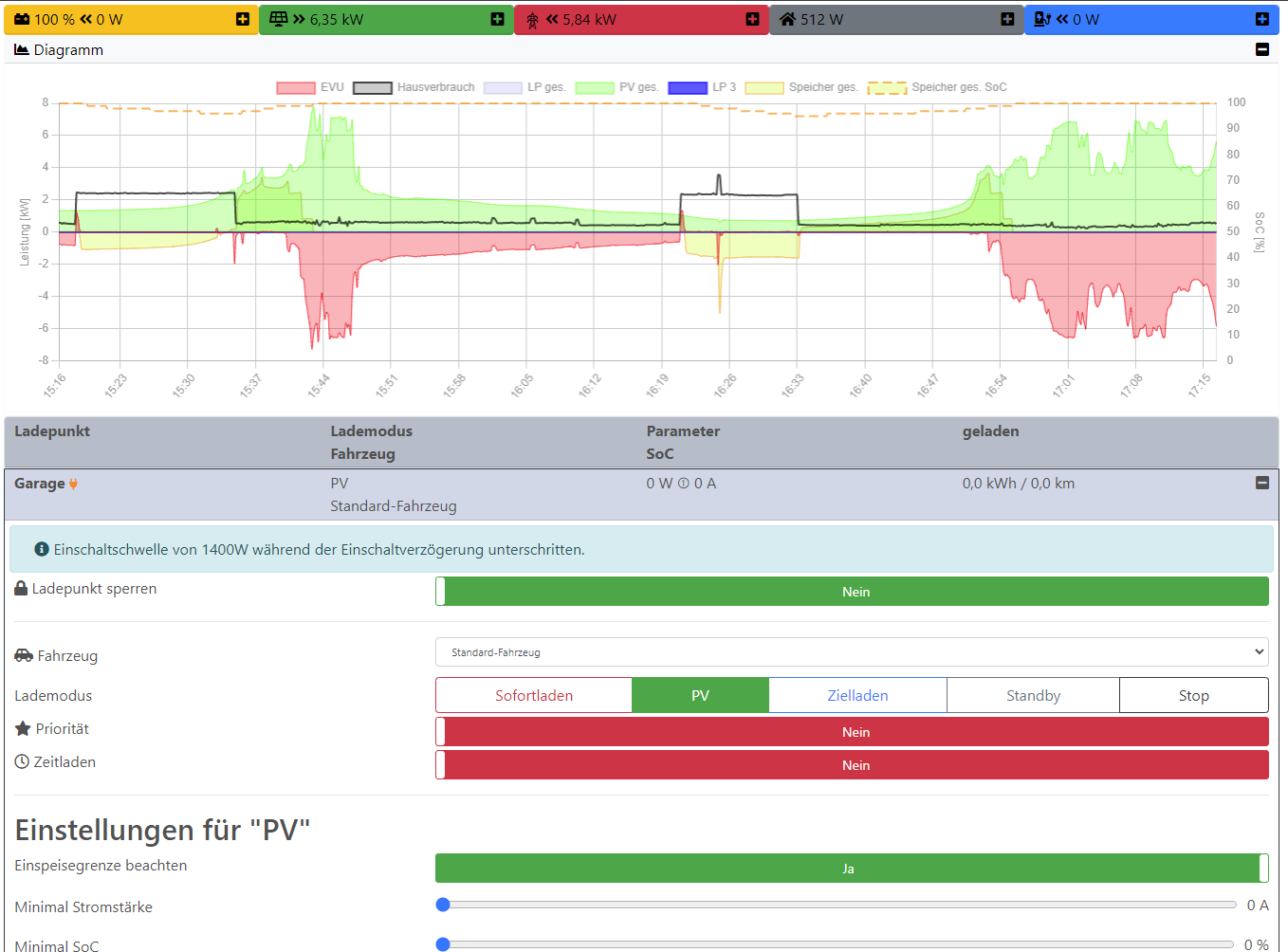Image resolution: width=1288 pixels, height=952 pixels.
Task: Open the Fahrzeug dropdown
Action: click(x=852, y=652)
